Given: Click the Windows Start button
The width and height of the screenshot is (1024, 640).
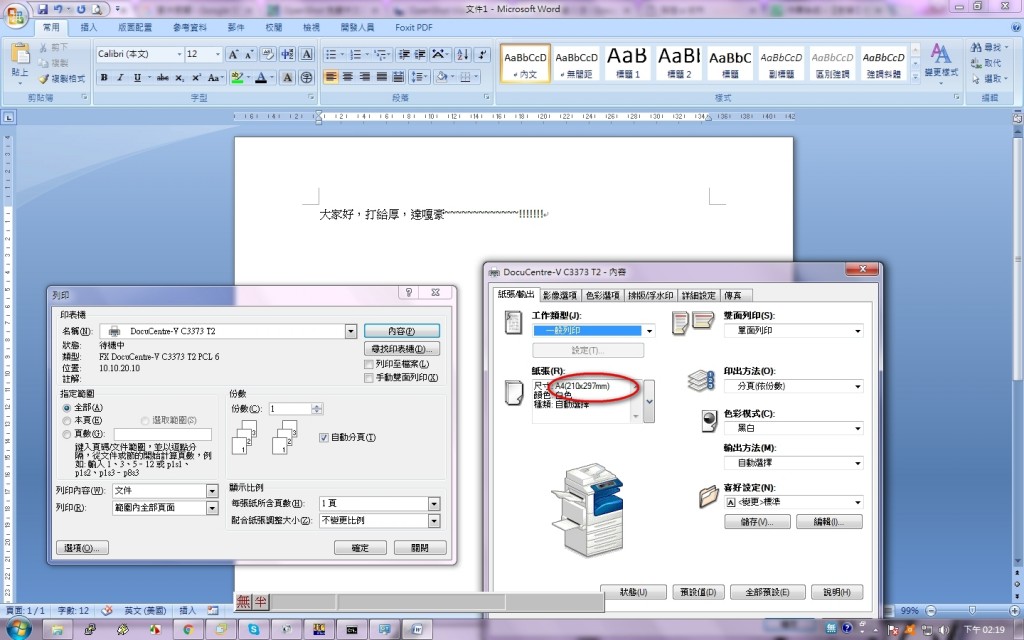Looking at the screenshot, I should coord(18,629).
